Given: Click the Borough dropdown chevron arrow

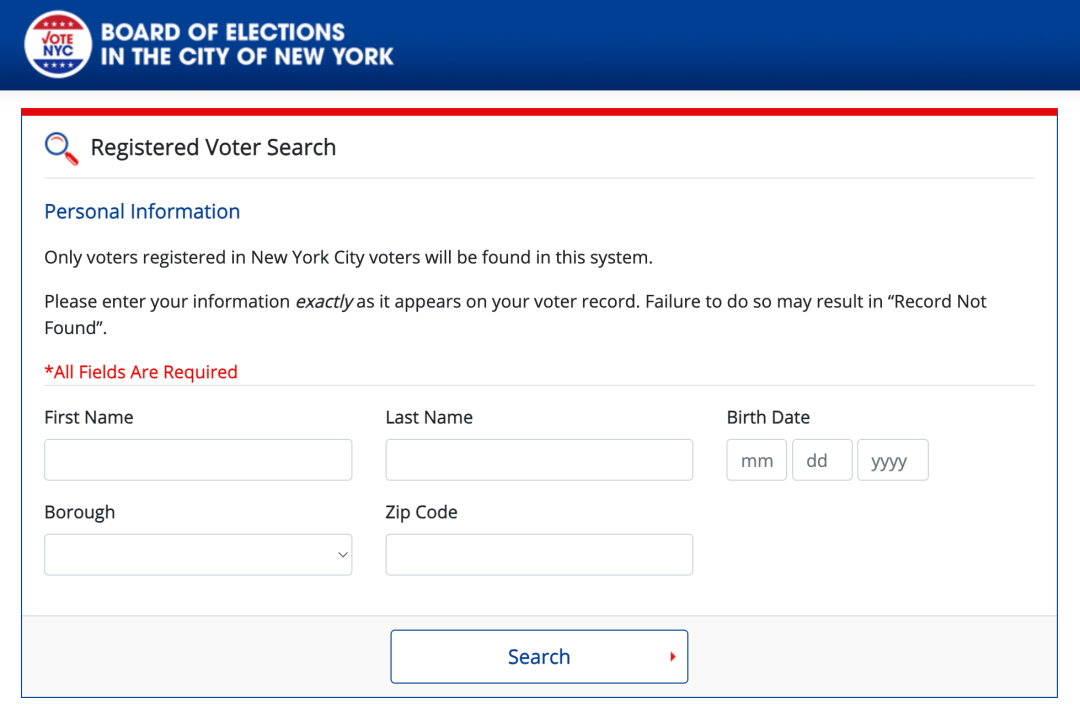Looking at the screenshot, I should 342,555.
